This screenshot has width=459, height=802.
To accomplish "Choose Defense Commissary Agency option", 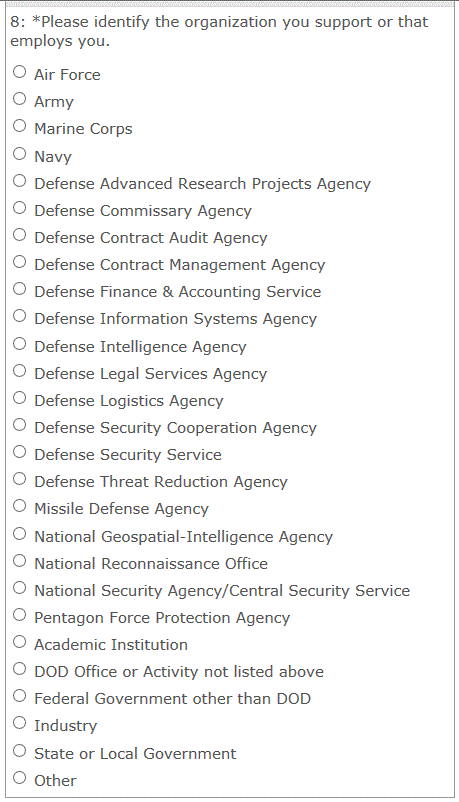I will (19, 208).
